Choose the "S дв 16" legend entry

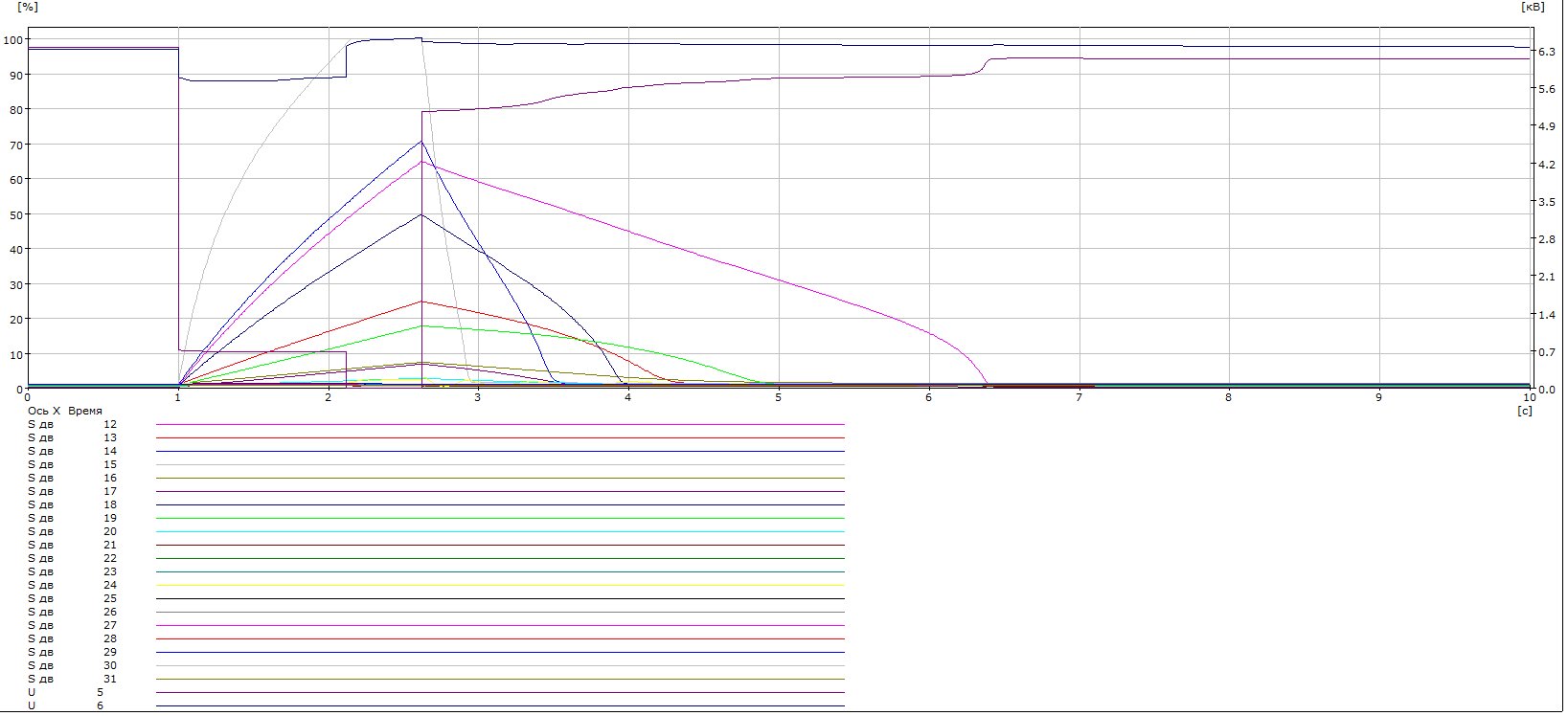click(x=436, y=478)
